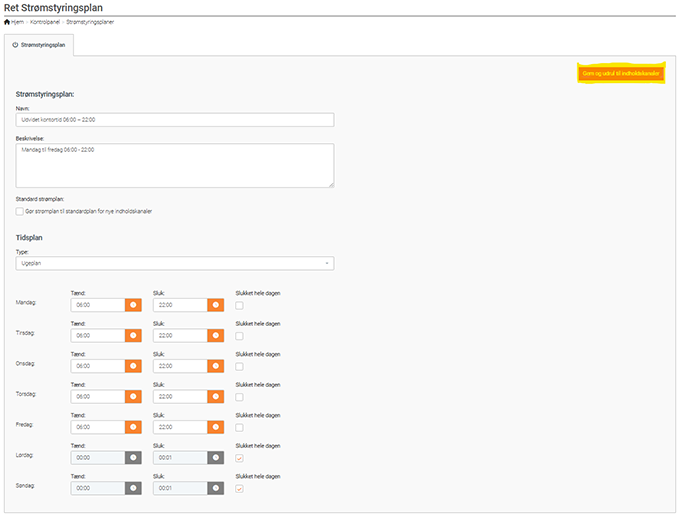
Task: Open the clock picker for Mandag Sluk
Action: (x=214, y=305)
